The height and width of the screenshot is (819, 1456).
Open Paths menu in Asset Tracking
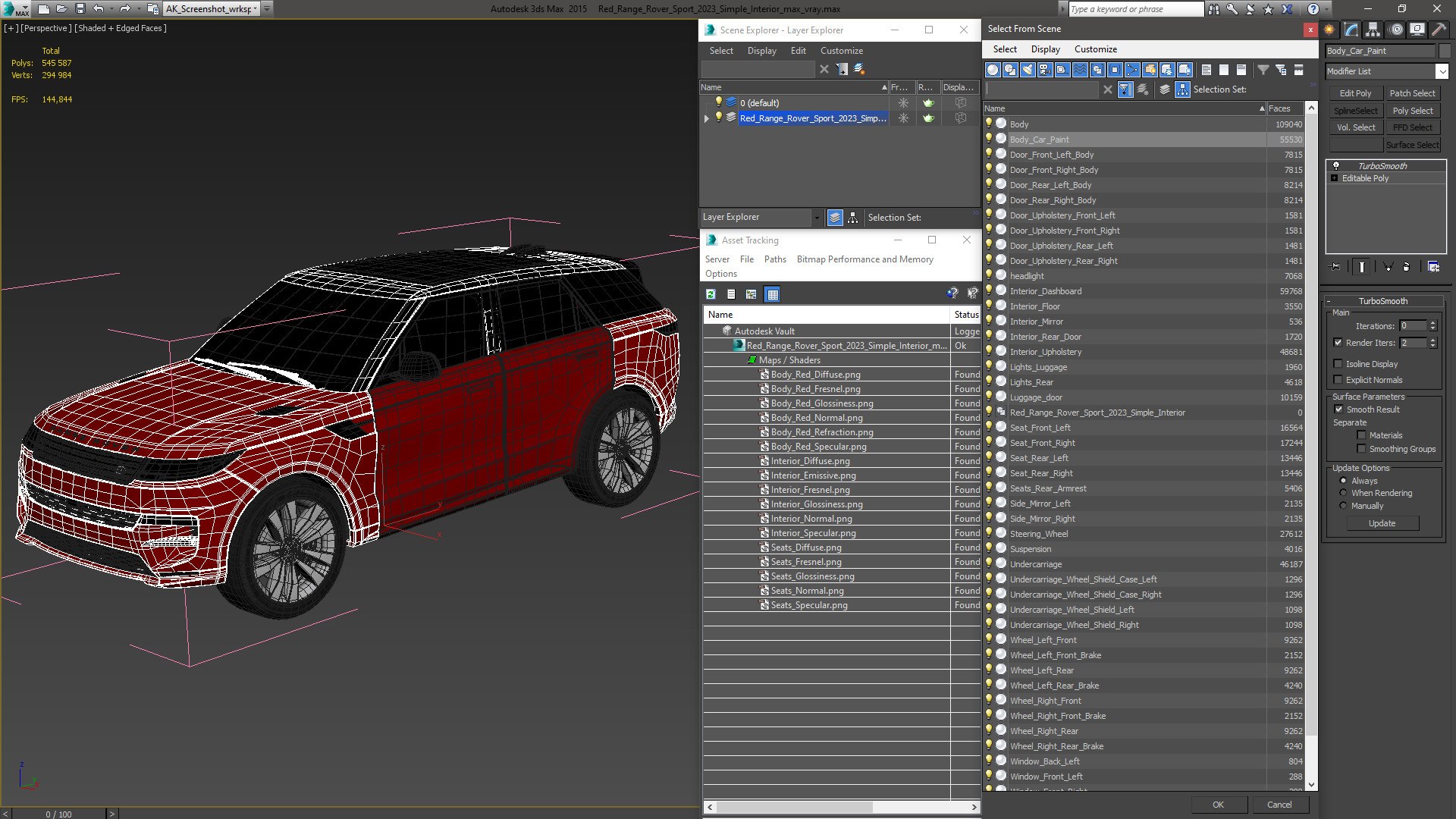tap(775, 259)
